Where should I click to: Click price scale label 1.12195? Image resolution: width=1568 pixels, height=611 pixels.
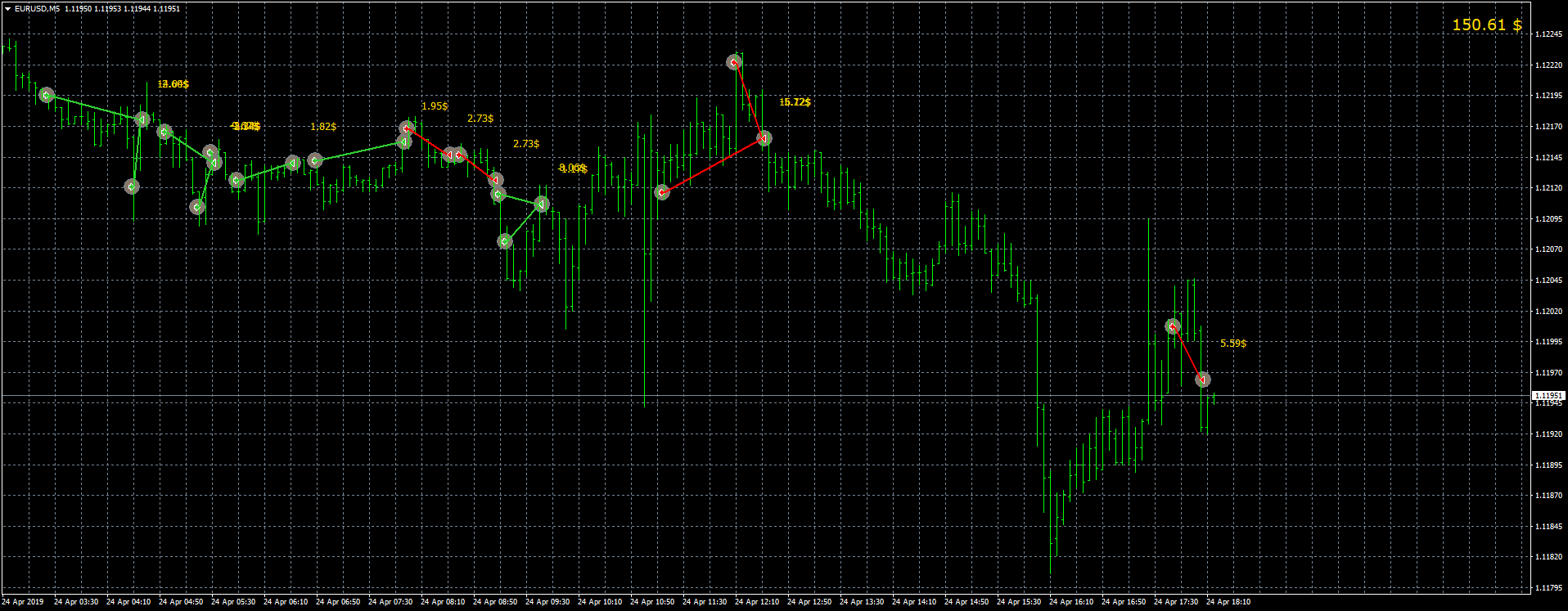(1549, 96)
